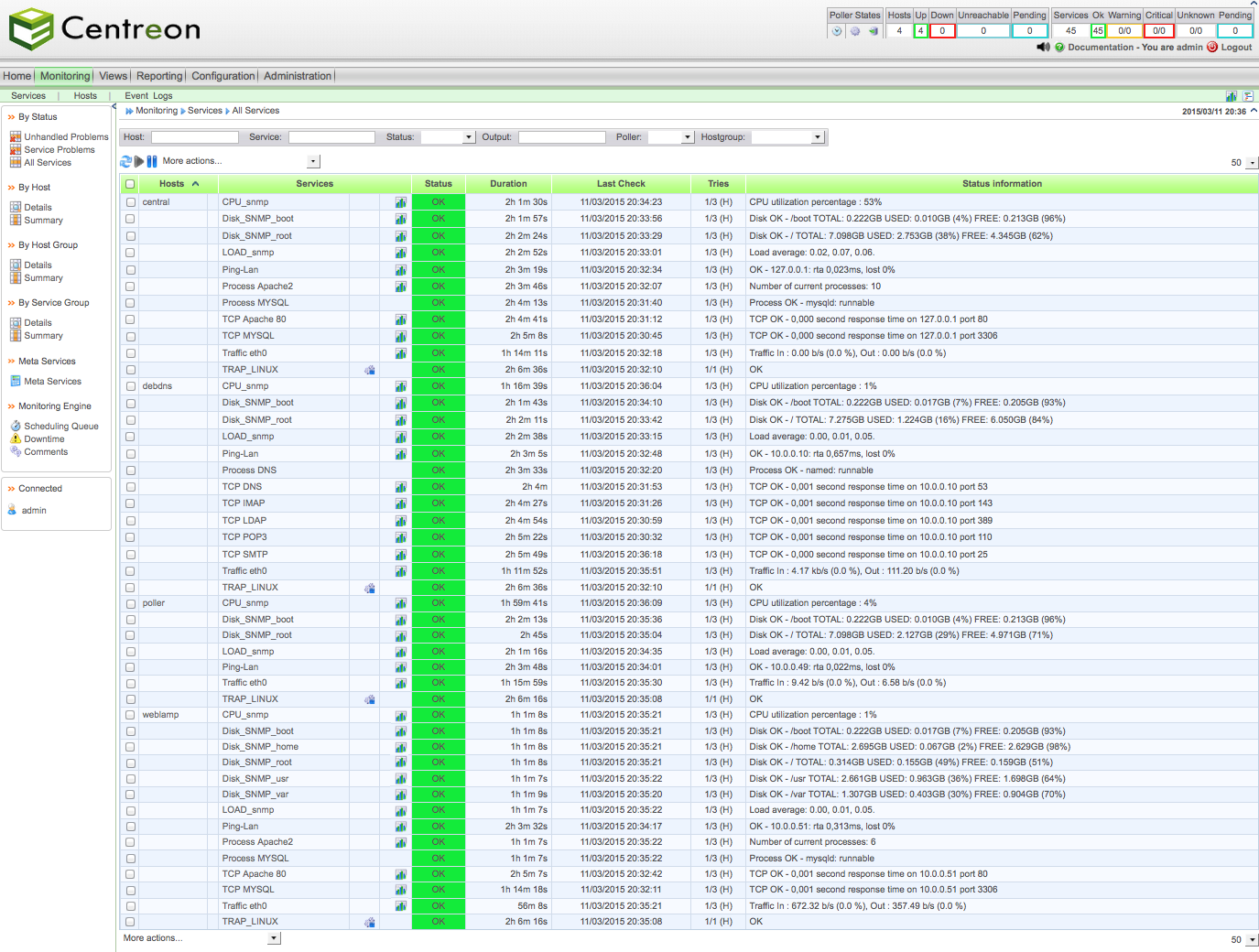Image resolution: width=1259 pixels, height=952 pixels.
Task: Click the Host filter input field
Action: pyautogui.click(x=194, y=137)
